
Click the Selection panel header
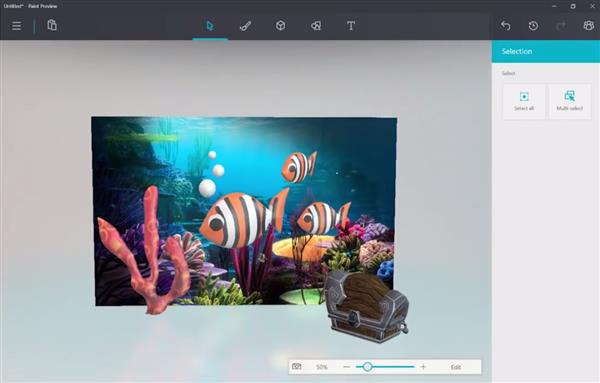click(x=546, y=51)
